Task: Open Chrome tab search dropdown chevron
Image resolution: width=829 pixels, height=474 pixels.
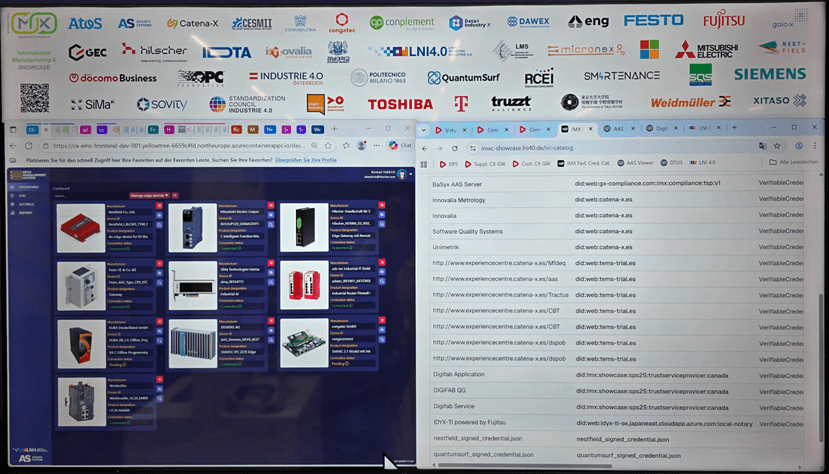Action: [x=423, y=129]
